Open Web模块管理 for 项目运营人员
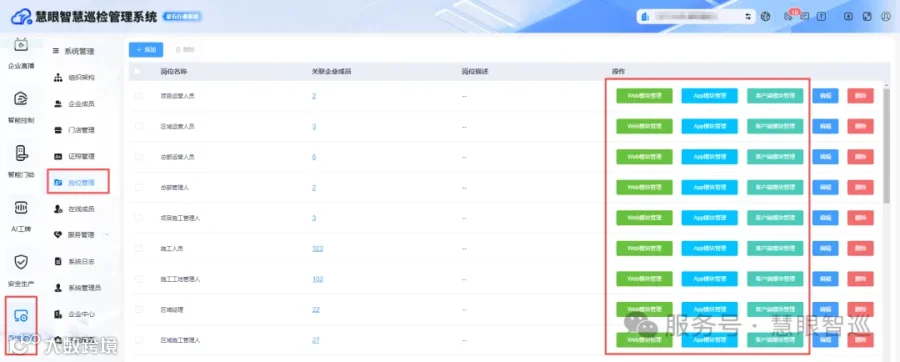Screen dimensions: 900x362 click(x=644, y=96)
